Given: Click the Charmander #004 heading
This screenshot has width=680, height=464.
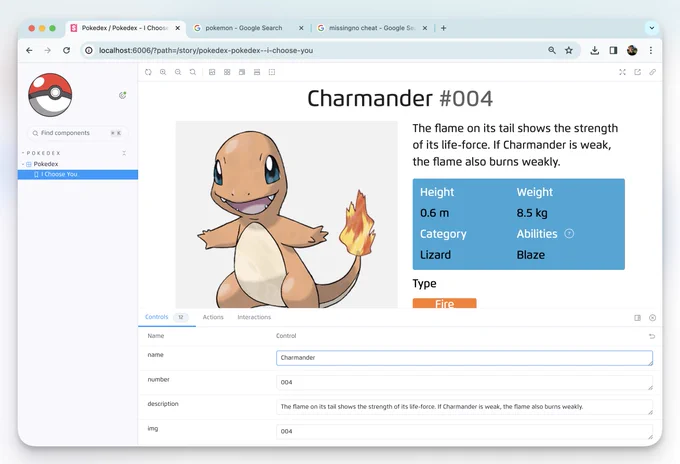Looking at the screenshot, I should (400, 98).
